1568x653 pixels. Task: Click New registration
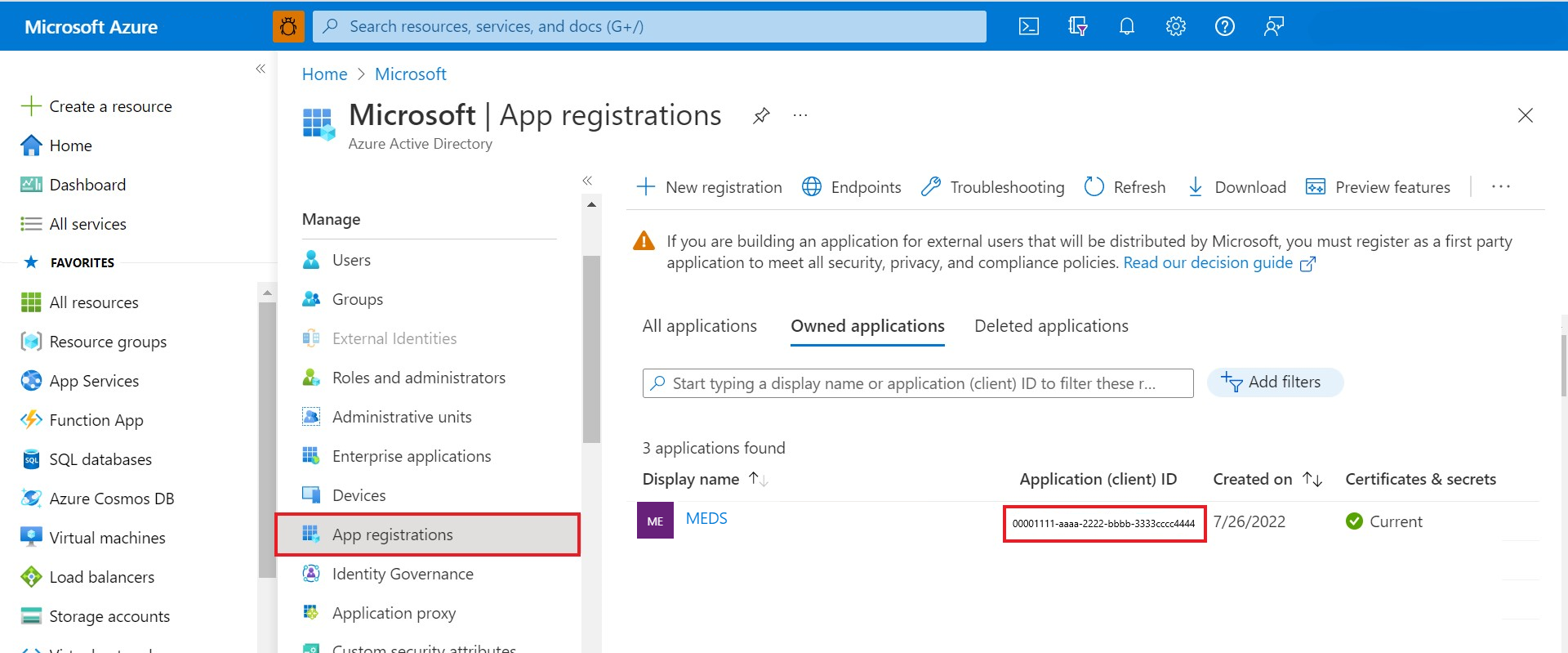pyautogui.click(x=709, y=187)
